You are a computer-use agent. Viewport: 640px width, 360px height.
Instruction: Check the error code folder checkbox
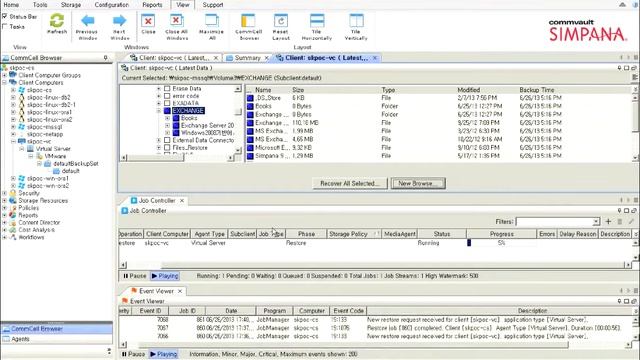click(167, 96)
